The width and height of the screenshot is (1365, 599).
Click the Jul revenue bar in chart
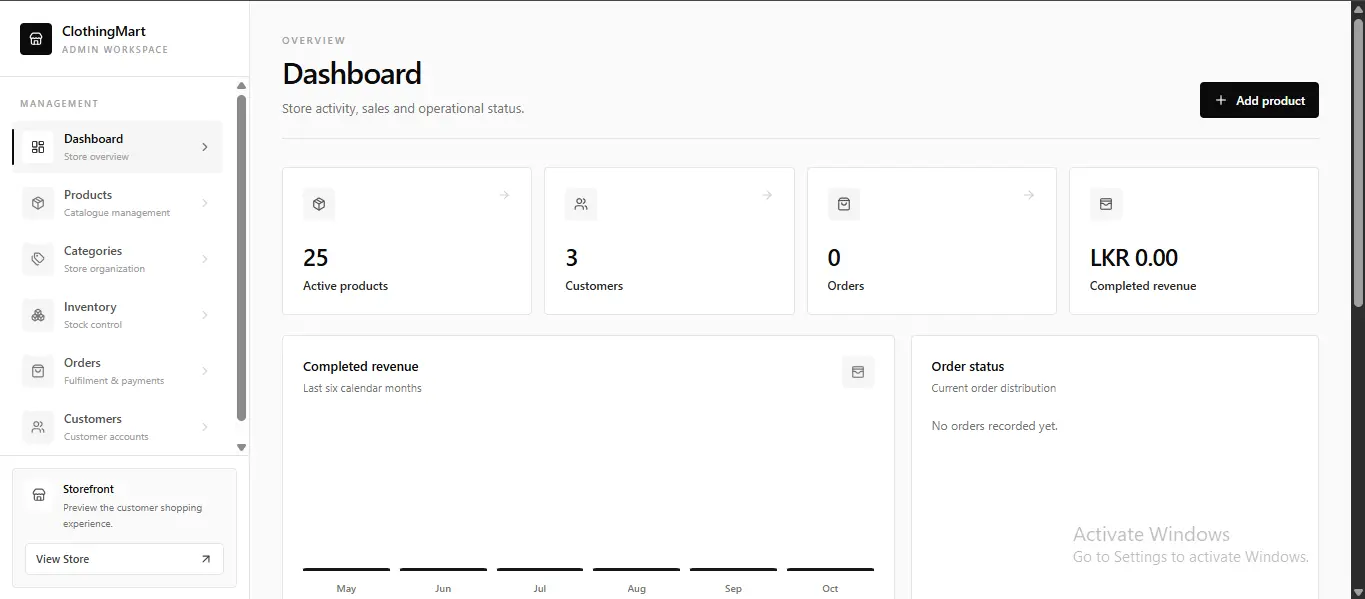[x=540, y=569]
